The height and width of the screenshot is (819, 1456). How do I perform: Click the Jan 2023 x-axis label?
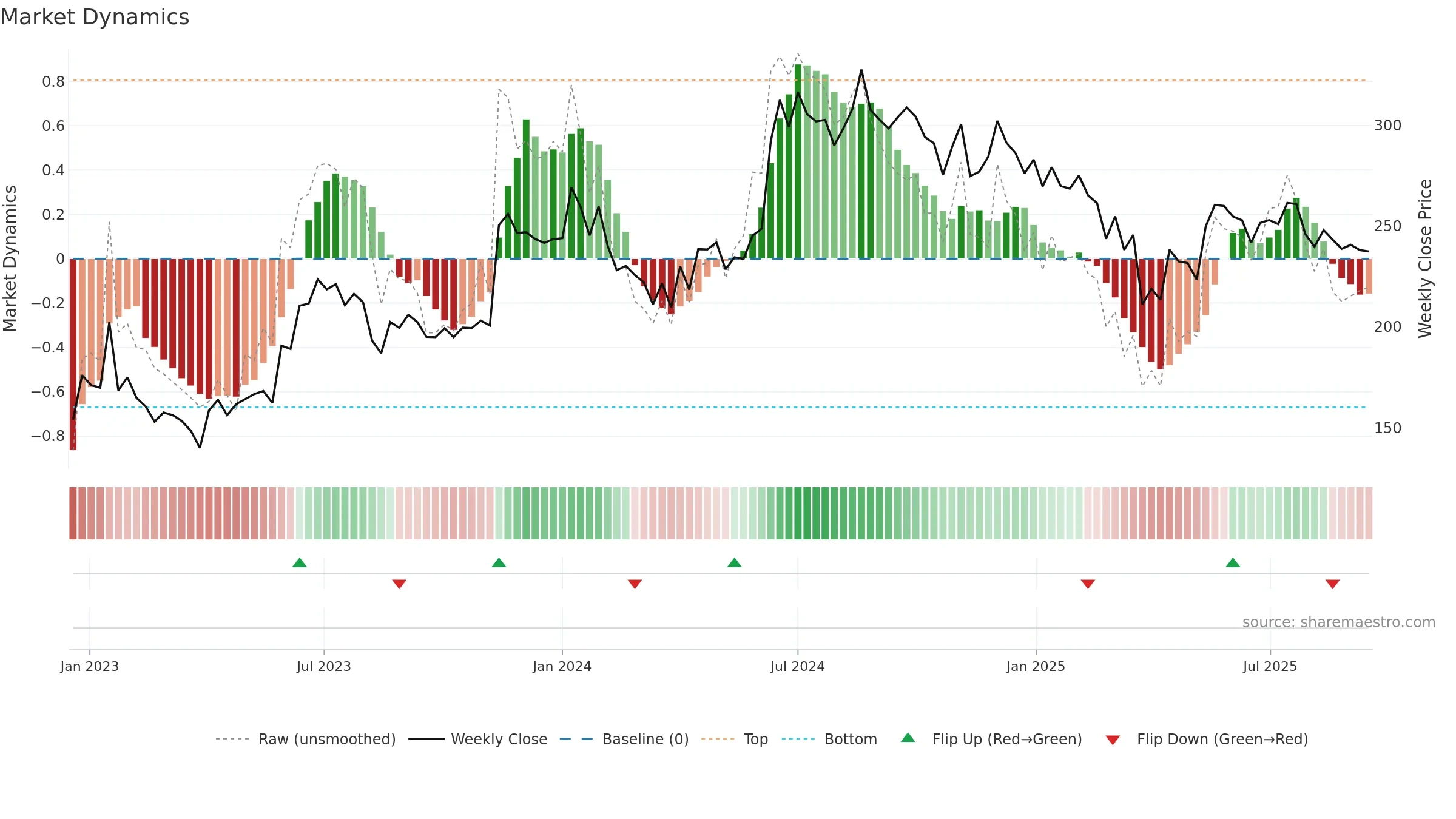[x=90, y=666]
